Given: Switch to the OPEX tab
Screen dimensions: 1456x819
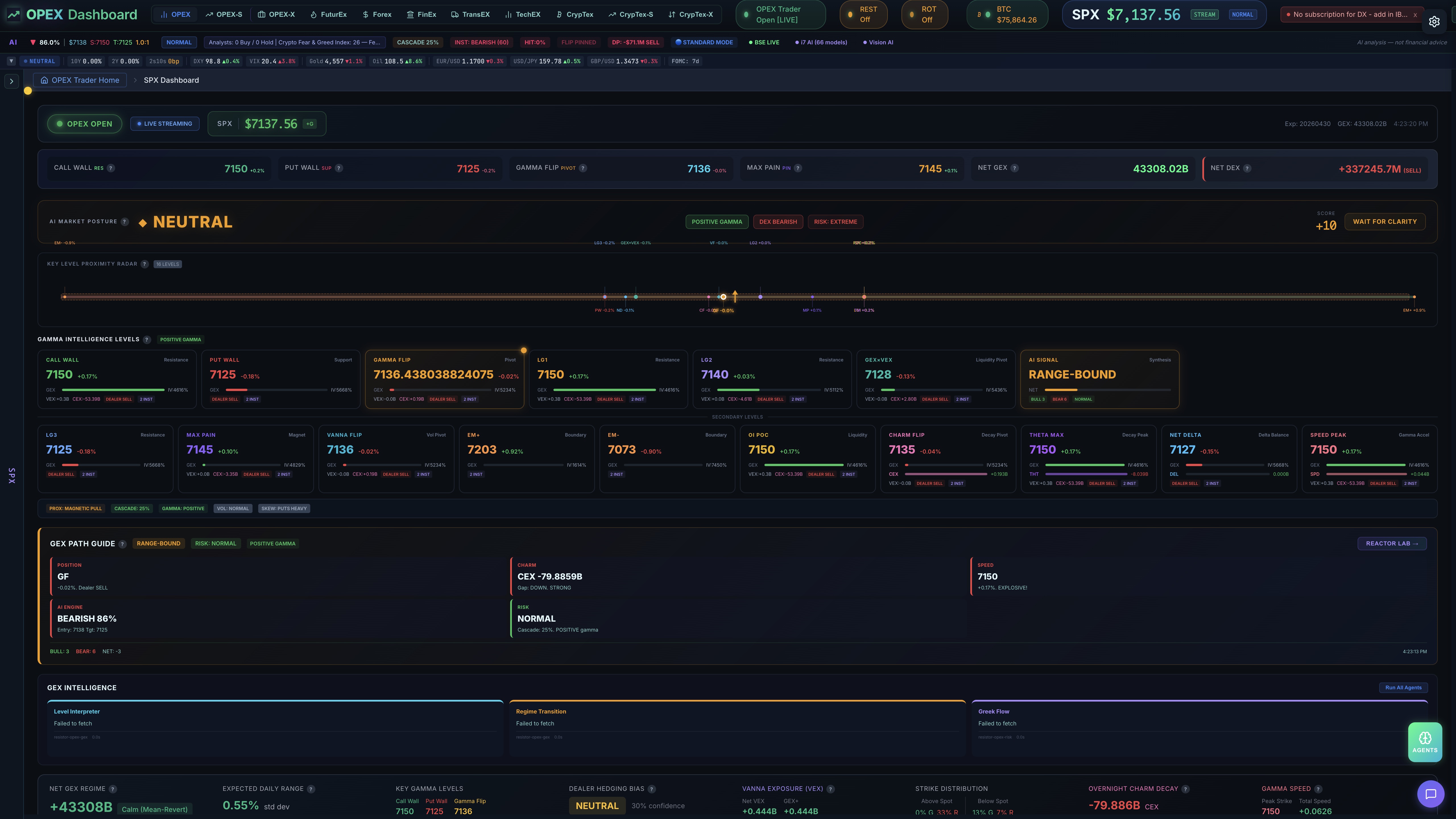Looking at the screenshot, I should 175,15.
